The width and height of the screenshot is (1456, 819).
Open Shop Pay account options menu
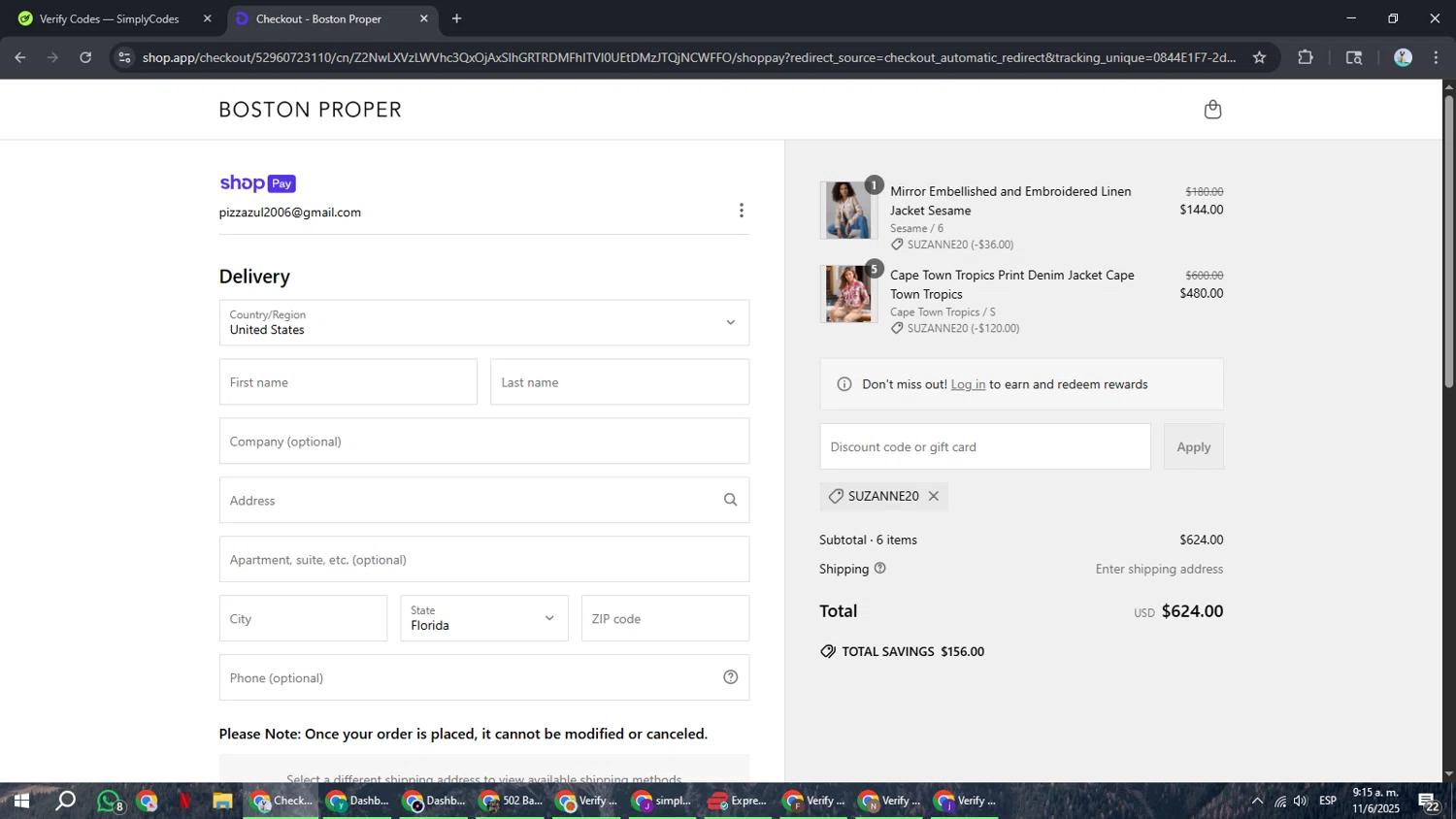(x=742, y=211)
